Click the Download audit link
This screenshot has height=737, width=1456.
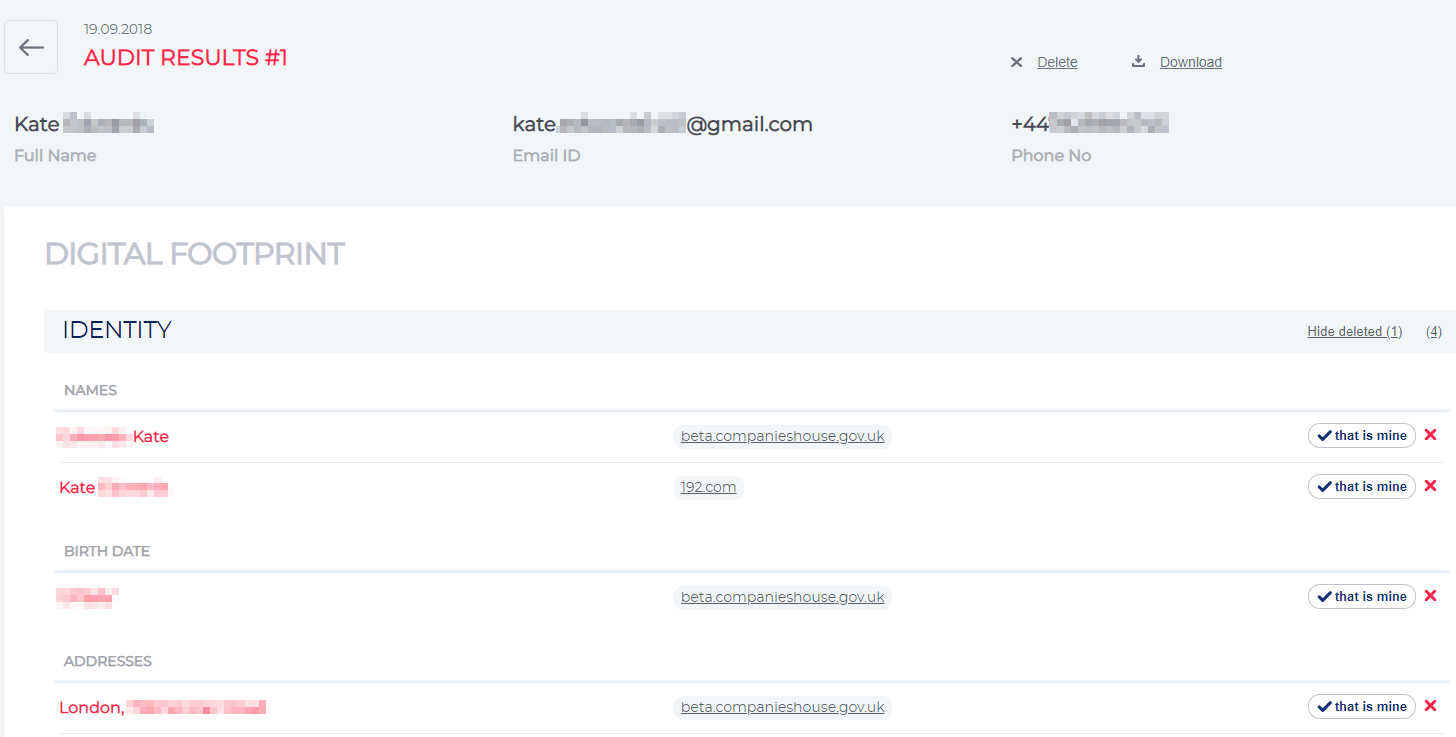click(x=1190, y=62)
